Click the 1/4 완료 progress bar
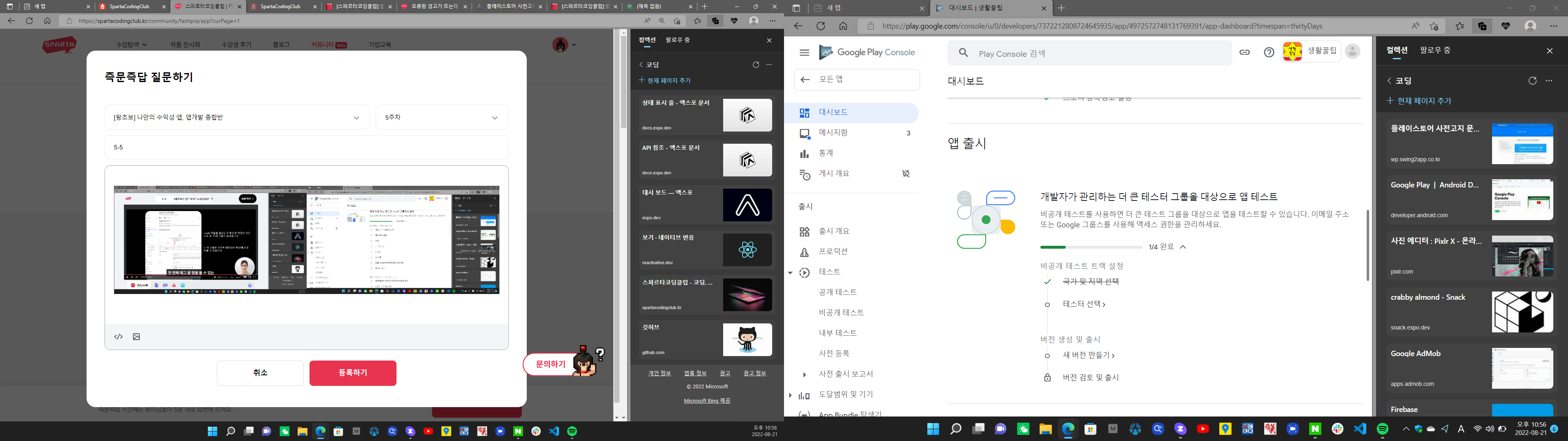 click(1091, 247)
